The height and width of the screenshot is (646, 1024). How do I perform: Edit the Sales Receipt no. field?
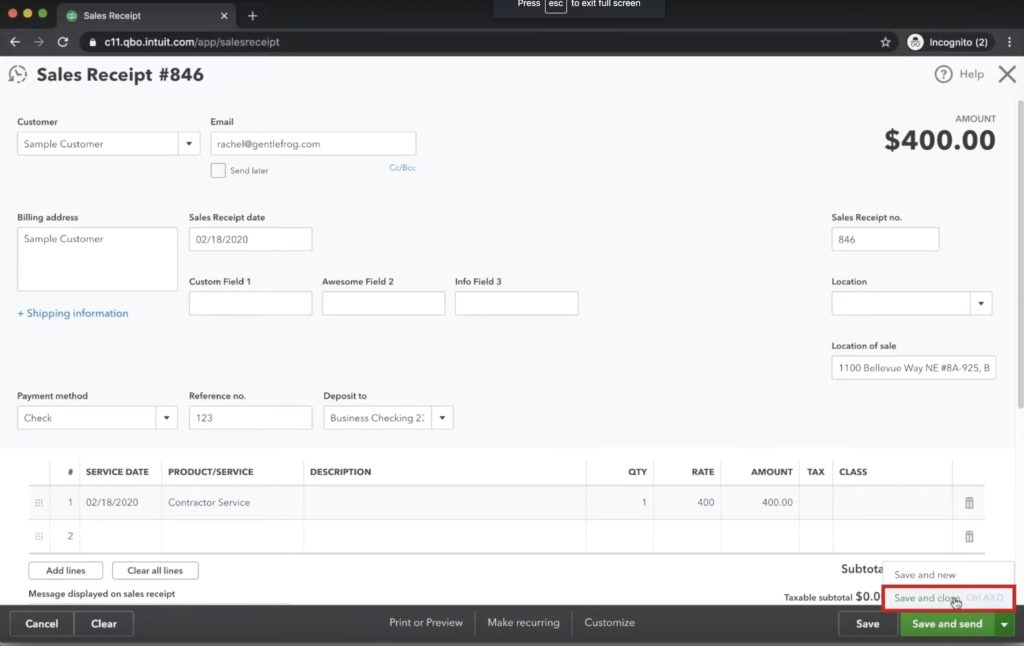point(885,239)
